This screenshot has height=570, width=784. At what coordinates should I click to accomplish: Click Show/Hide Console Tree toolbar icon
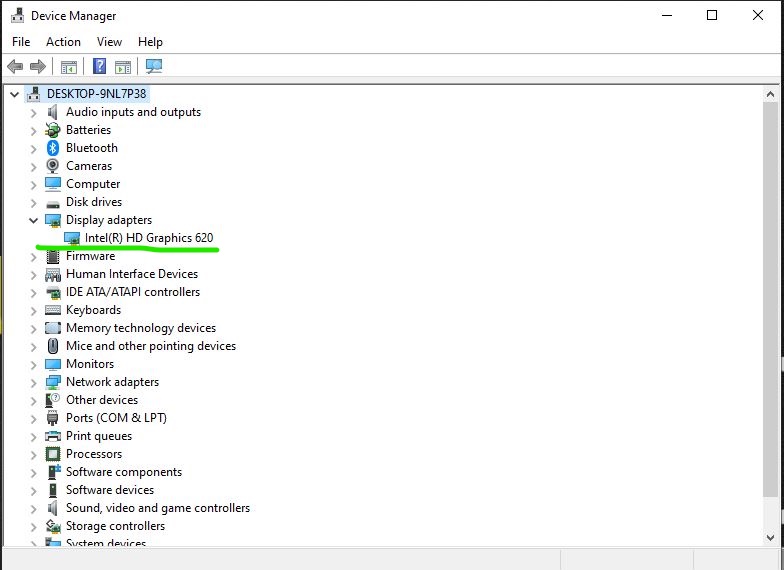[x=69, y=66]
